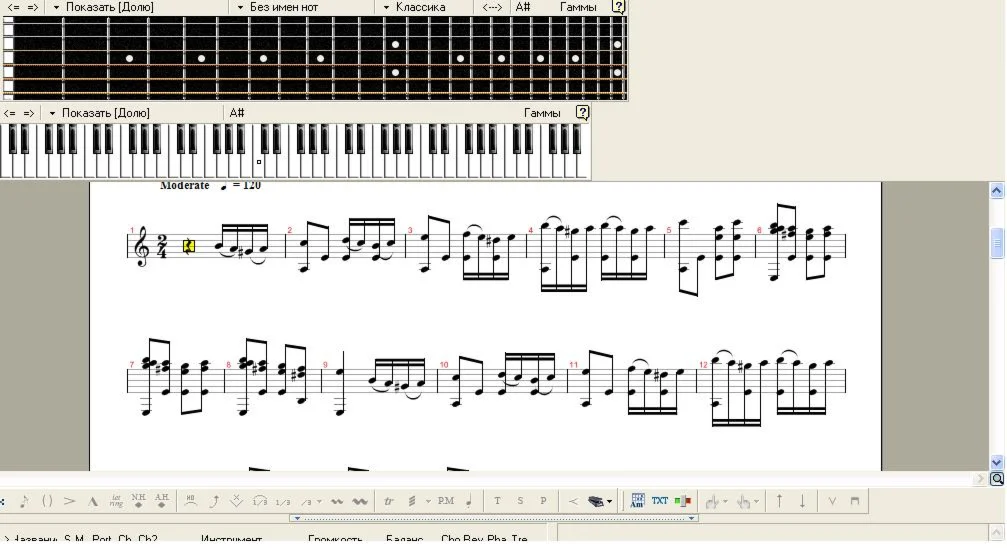Viewport: 1007px width, 551px height.
Task: Apply artificial harmonic (A.H.) to note
Action: tap(162, 501)
